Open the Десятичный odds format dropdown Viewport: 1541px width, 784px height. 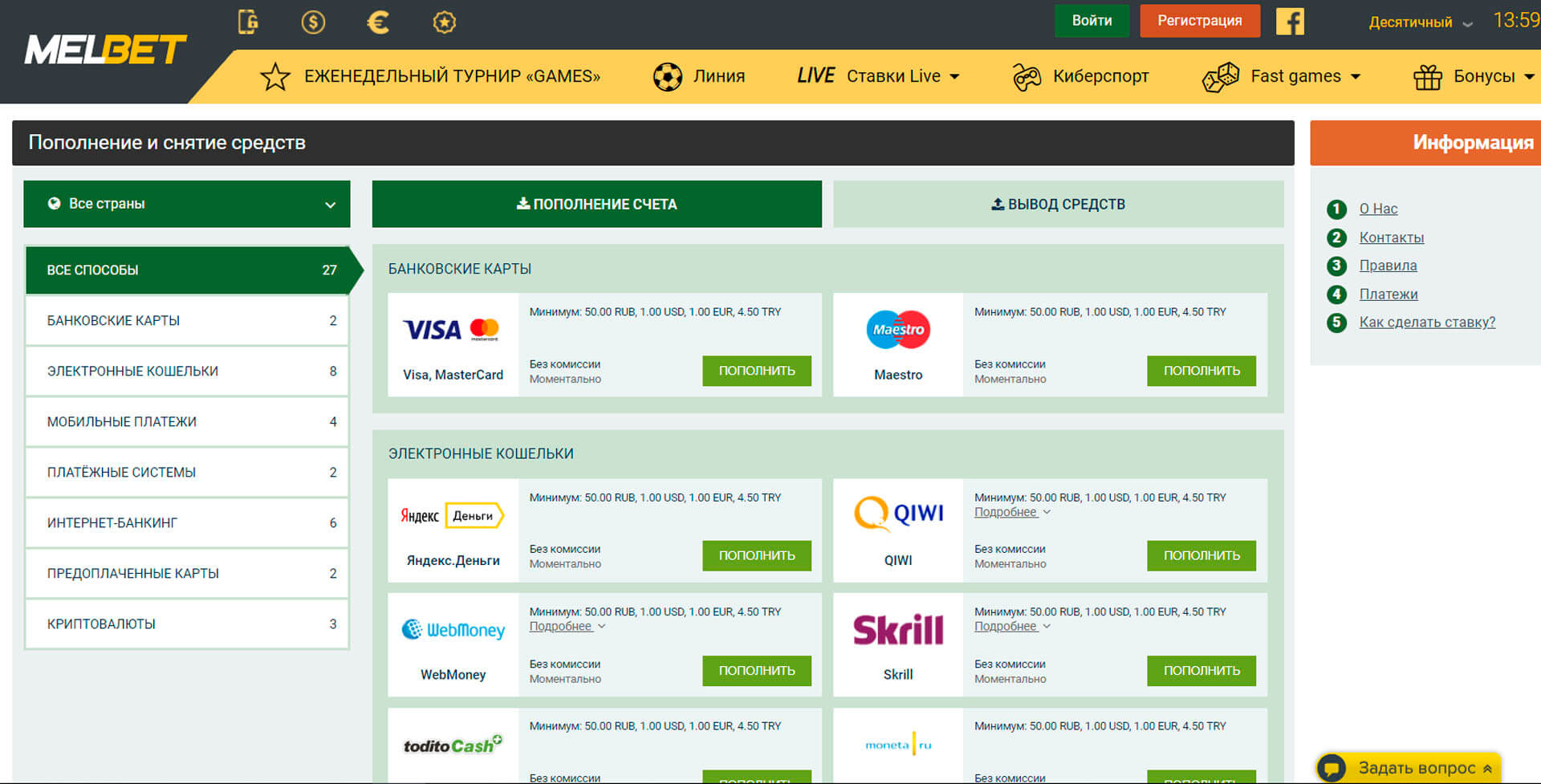[1421, 22]
